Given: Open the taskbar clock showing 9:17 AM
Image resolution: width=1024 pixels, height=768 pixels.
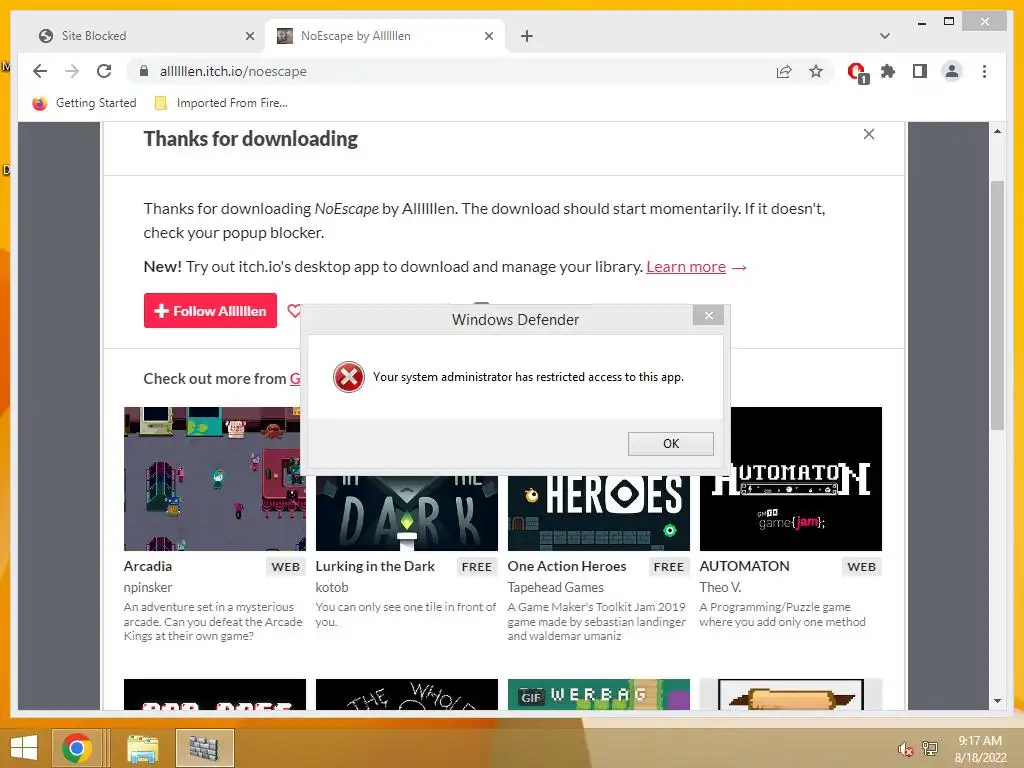Looking at the screenshot, I should (x=980, y=748).
